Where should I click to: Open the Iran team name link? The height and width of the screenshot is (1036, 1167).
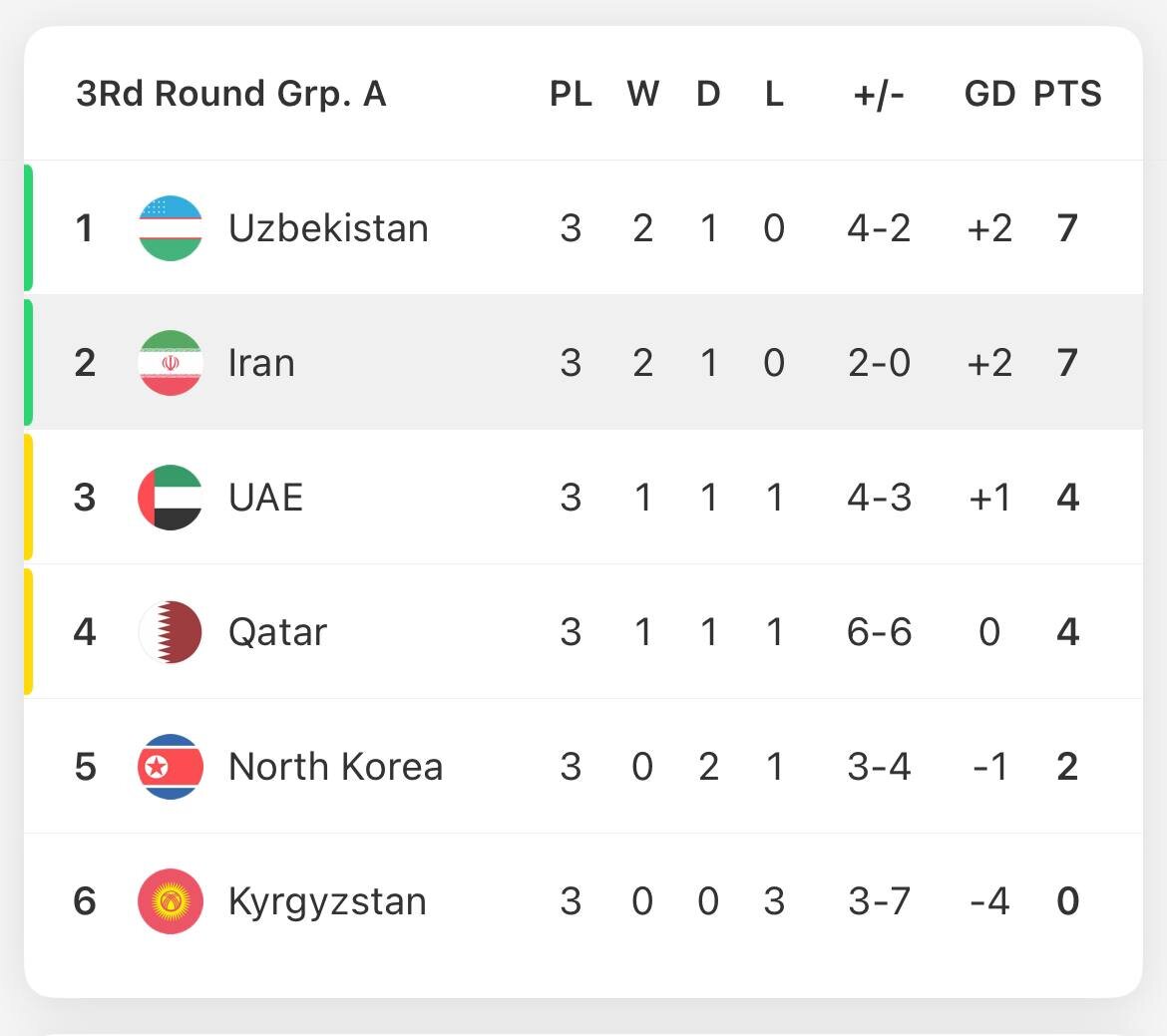click(261, 363)
